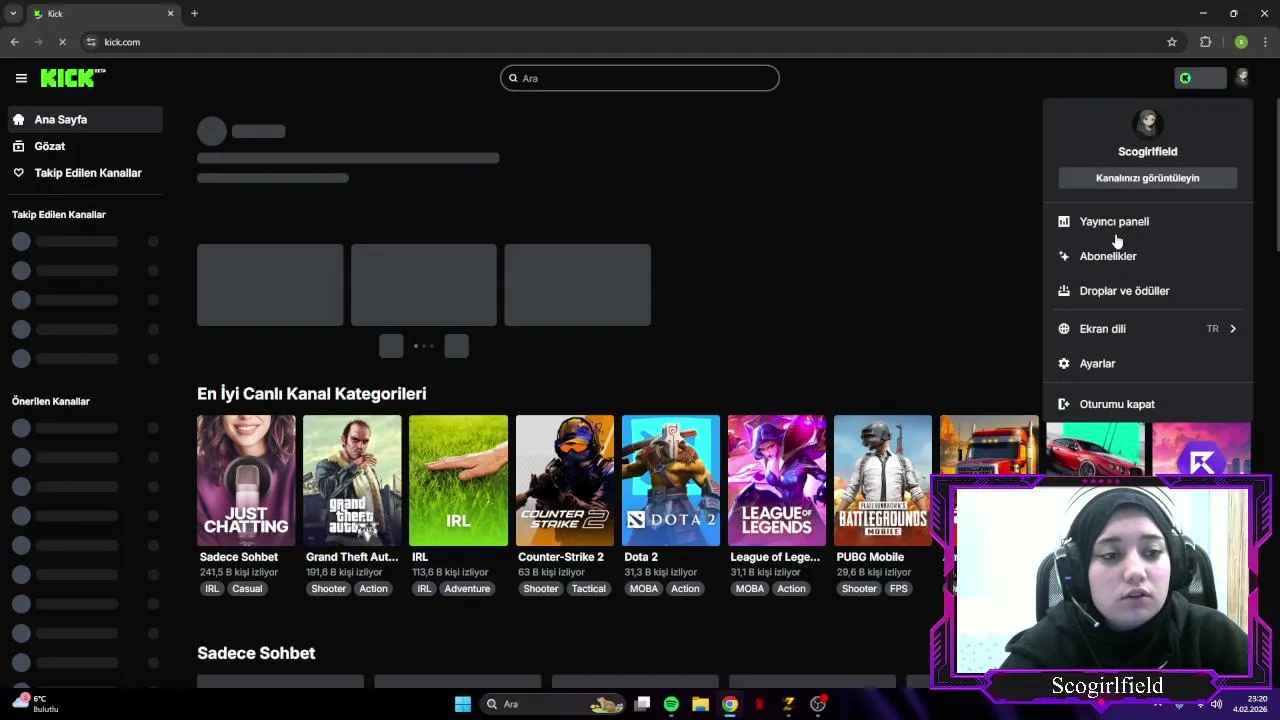The width and height of the screenshot is (1280, 720).
Task: Click the Kick logo
Action: 73,78
